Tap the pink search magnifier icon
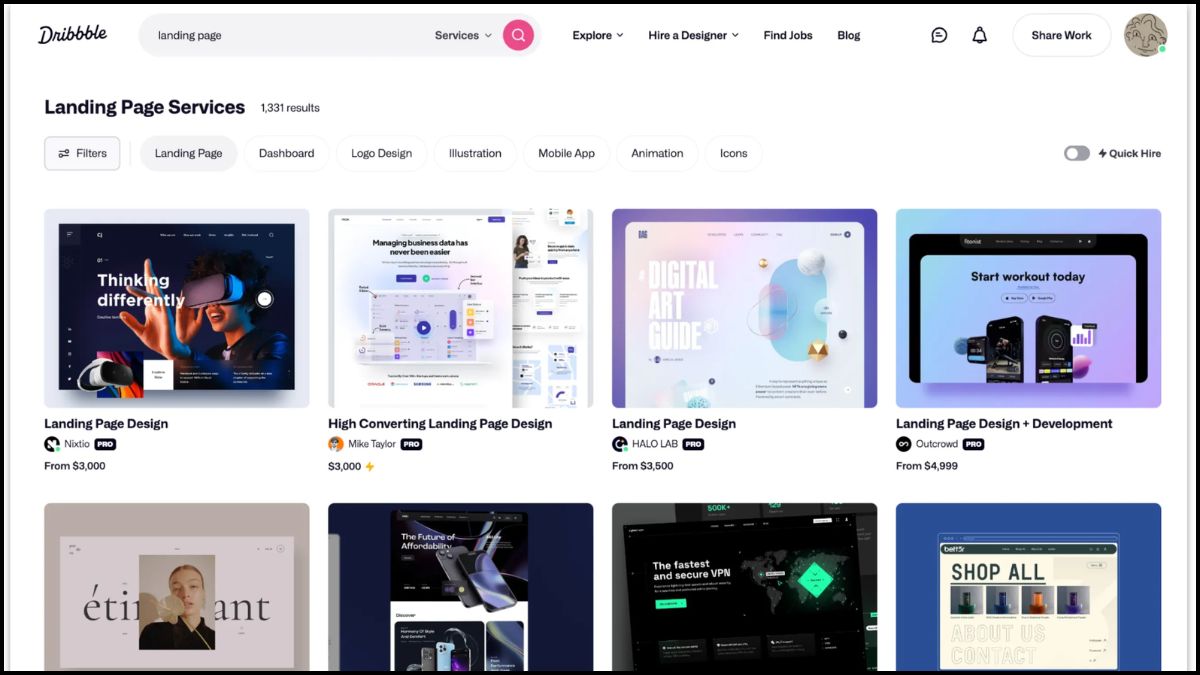Screen dimensions: 1200x675 pos(518,34)
